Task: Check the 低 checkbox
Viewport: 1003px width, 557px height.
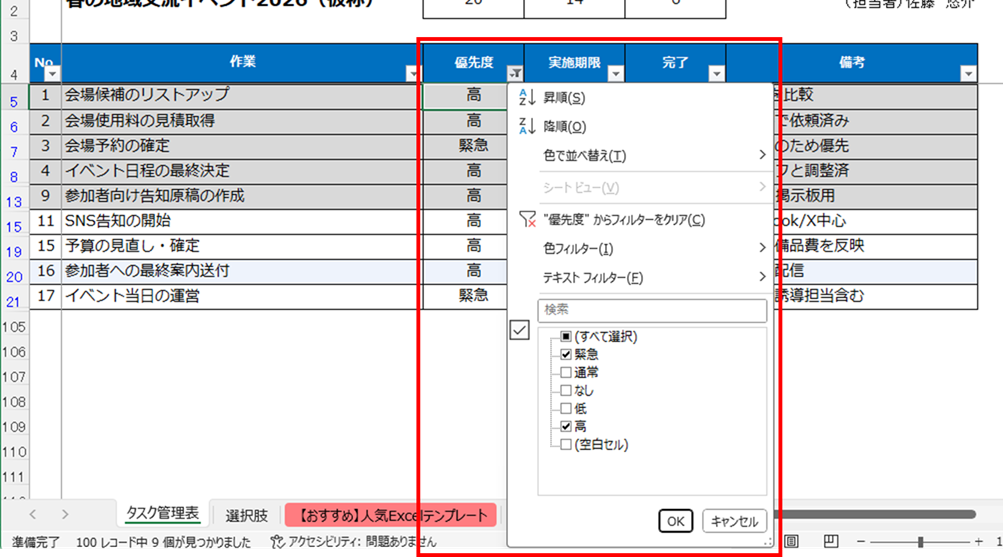Action: 565,408
